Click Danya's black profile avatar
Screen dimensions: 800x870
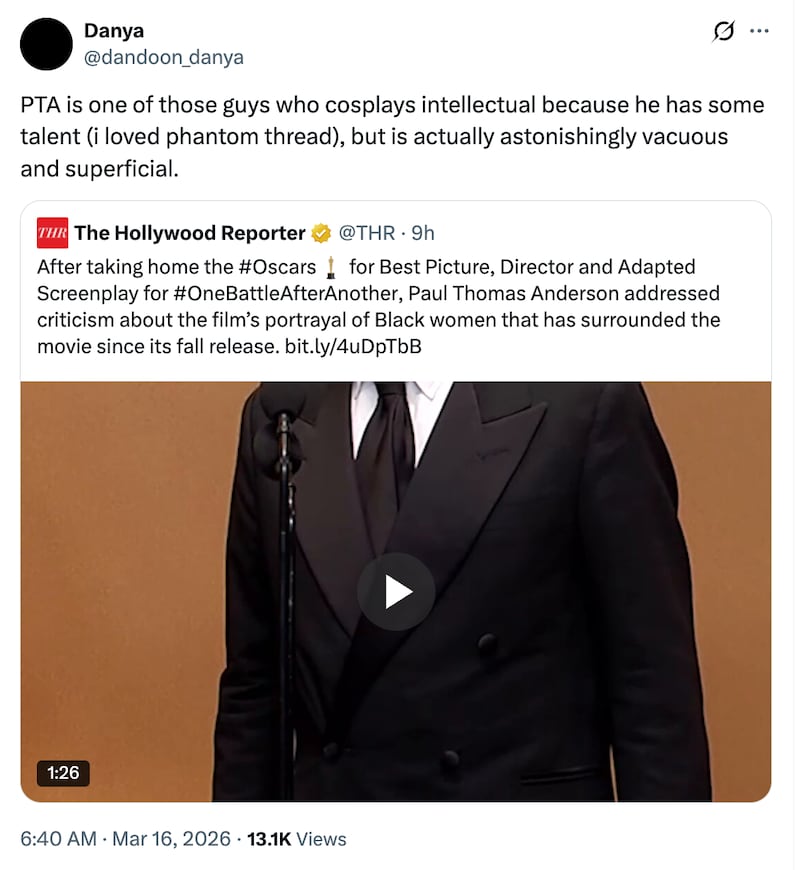(x=46, y=45)
